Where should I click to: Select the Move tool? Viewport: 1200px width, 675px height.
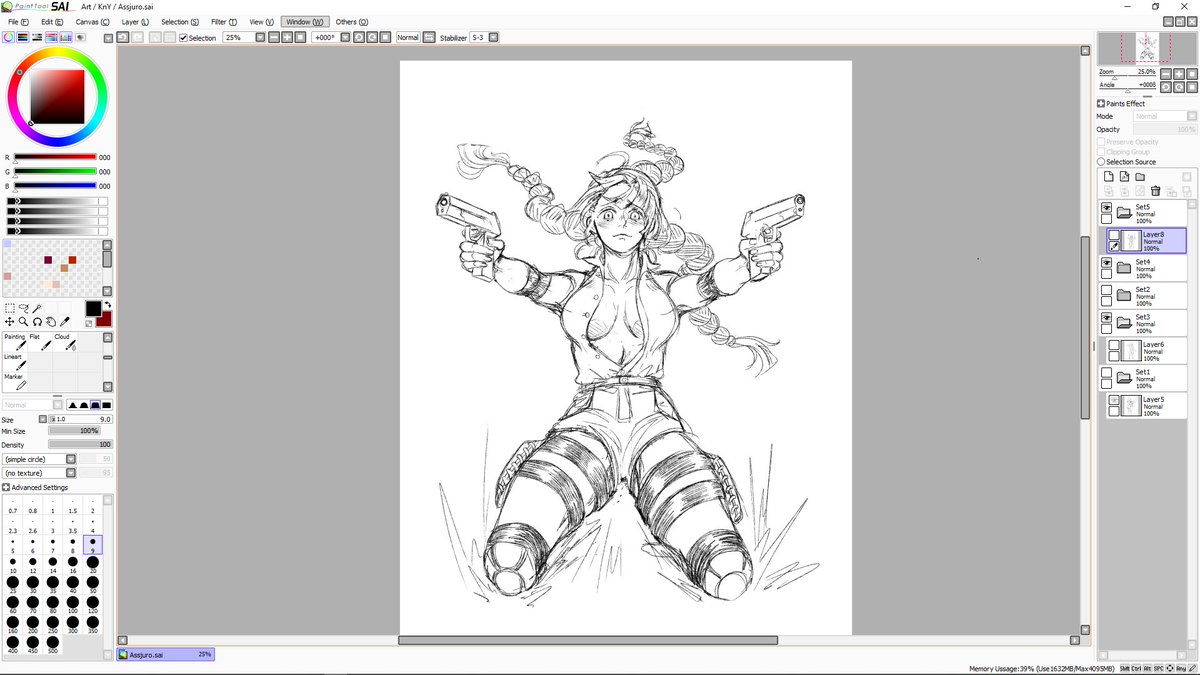10,322
